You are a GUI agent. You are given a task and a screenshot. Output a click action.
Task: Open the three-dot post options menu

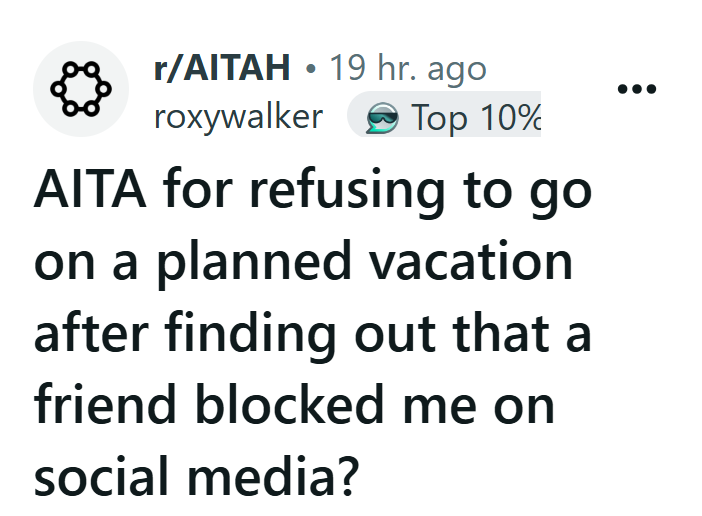pos(636,88)
